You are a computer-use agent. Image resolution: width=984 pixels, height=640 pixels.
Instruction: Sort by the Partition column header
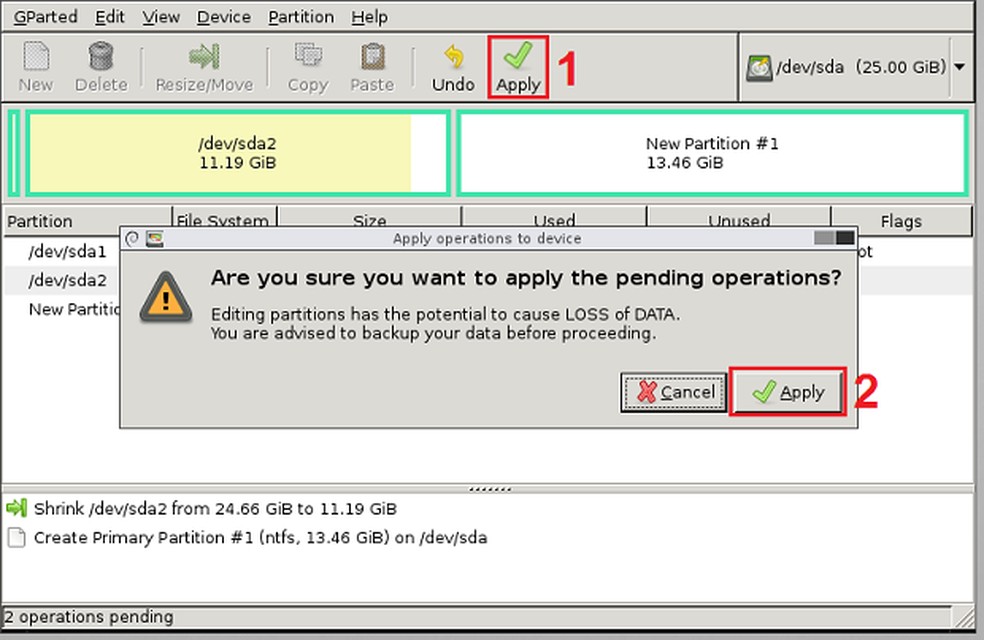click(87, 221)
